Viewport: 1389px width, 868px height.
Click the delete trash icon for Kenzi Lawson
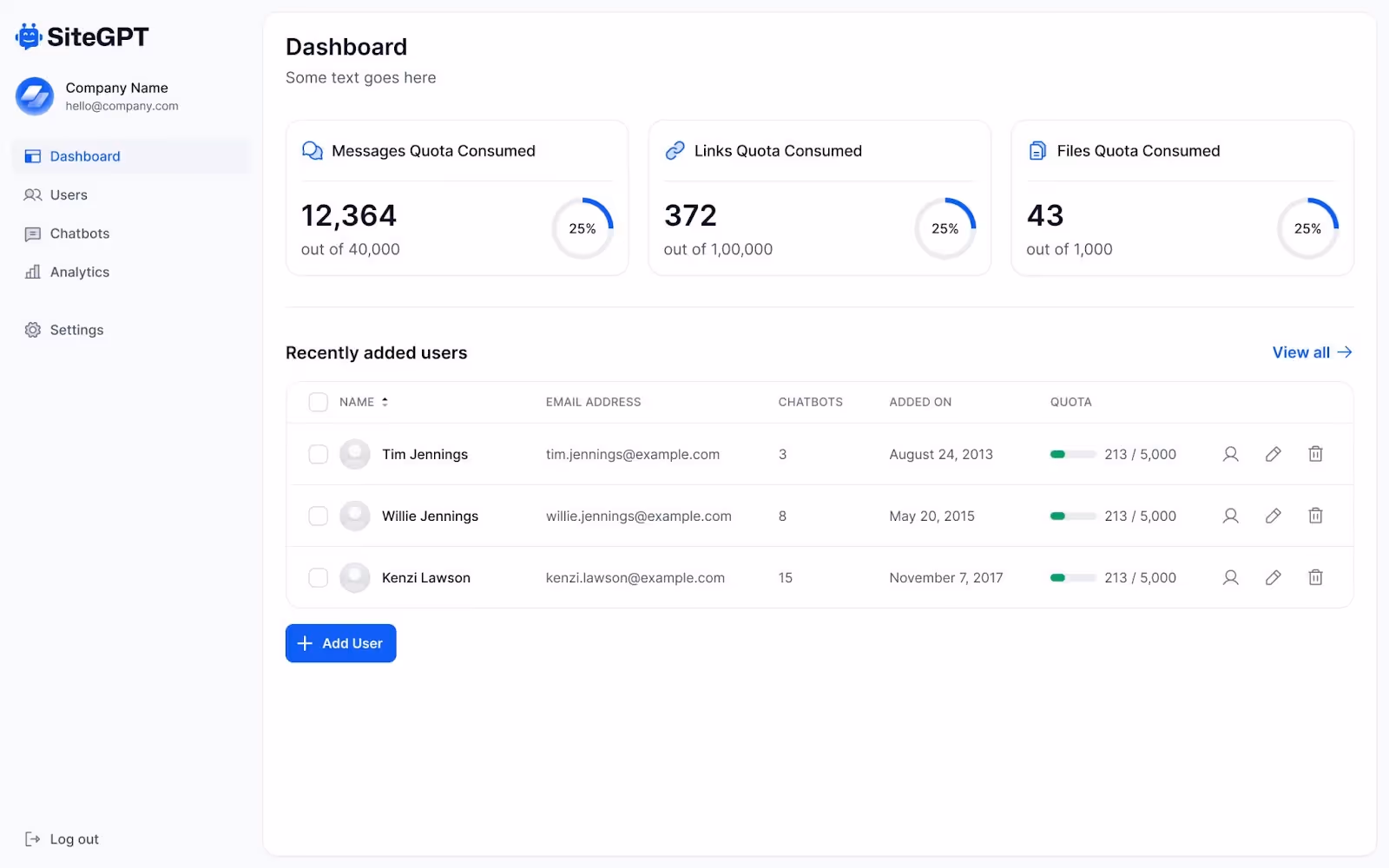pos(1315,577)
